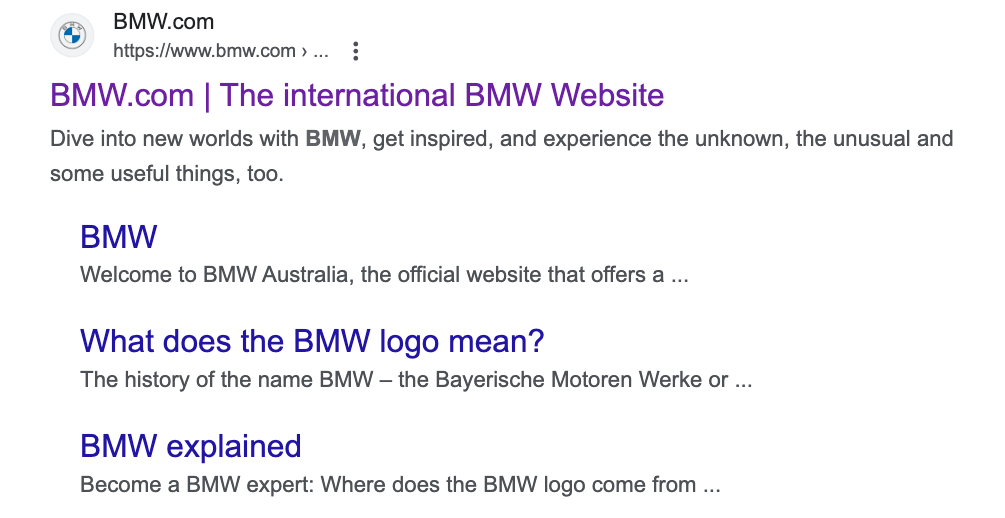
Task: Click the https://www.bmw.com URL breadcrumb
Action: 220,51
